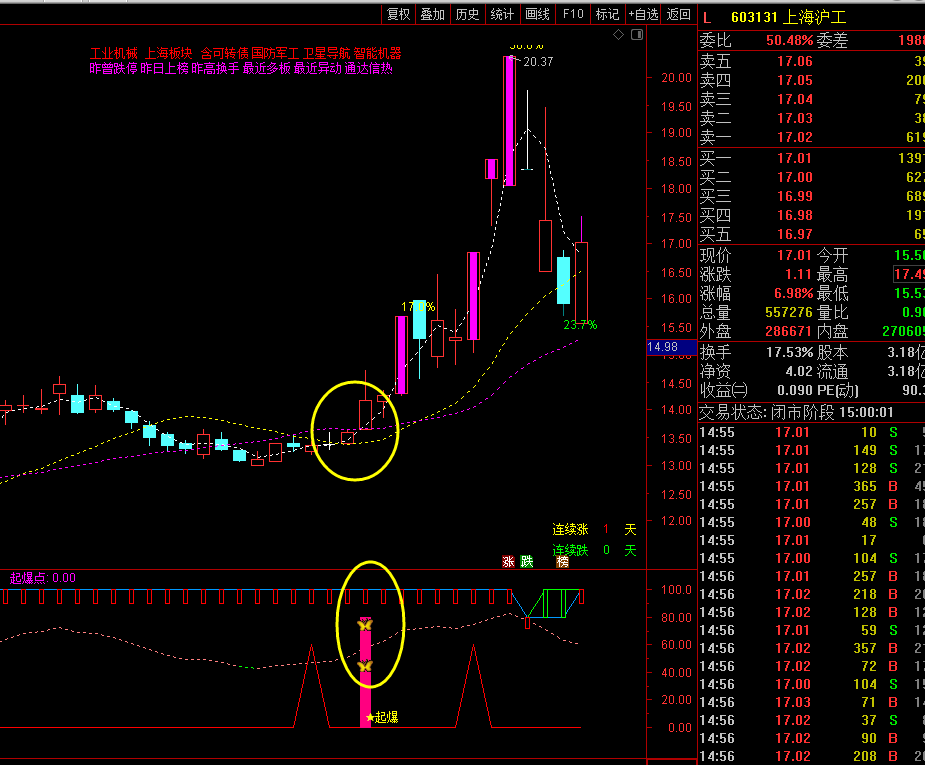Open the 叠加 overlay option
The image size is (925, 765).
[432, 14]
